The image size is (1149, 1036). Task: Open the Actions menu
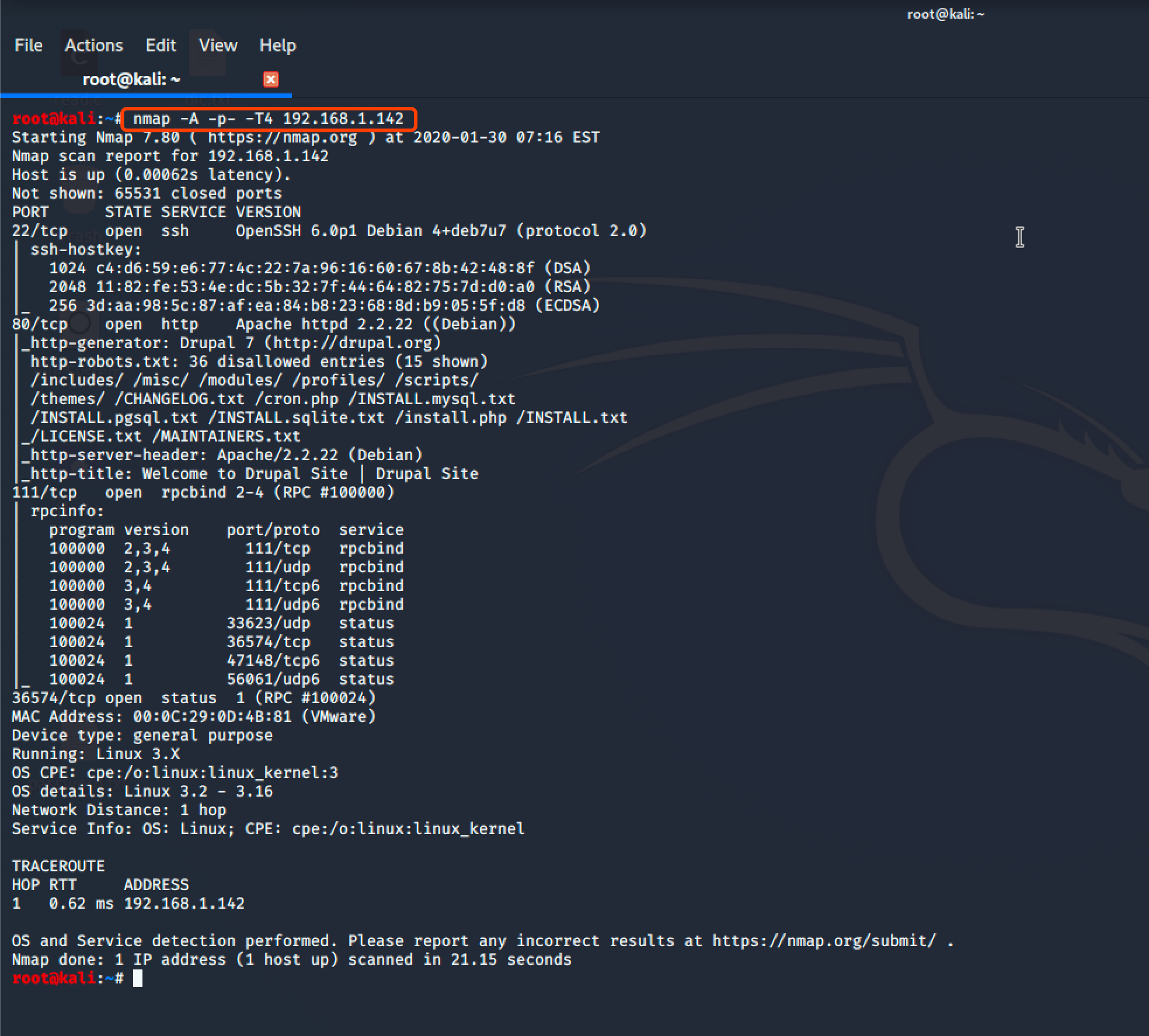pos(94,46)
